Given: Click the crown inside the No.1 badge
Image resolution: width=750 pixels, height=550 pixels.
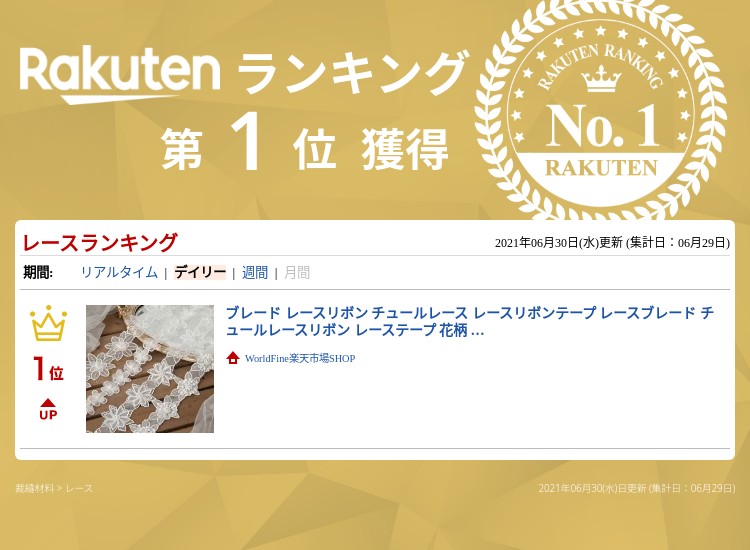Looking at the screenshot, I should click(x=601, y=79).
